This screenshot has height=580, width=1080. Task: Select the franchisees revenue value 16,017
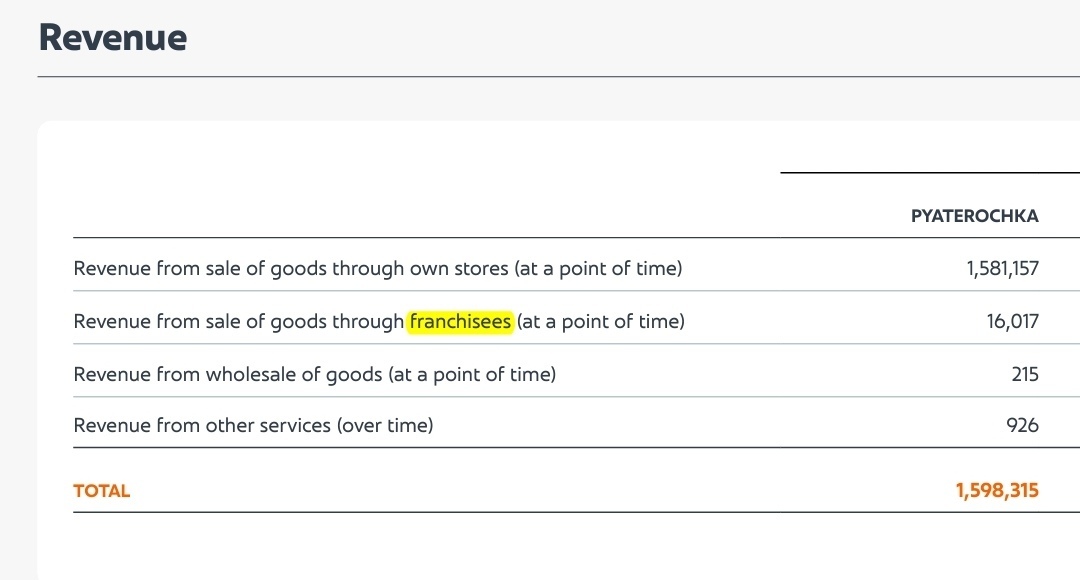(1012, 322)
